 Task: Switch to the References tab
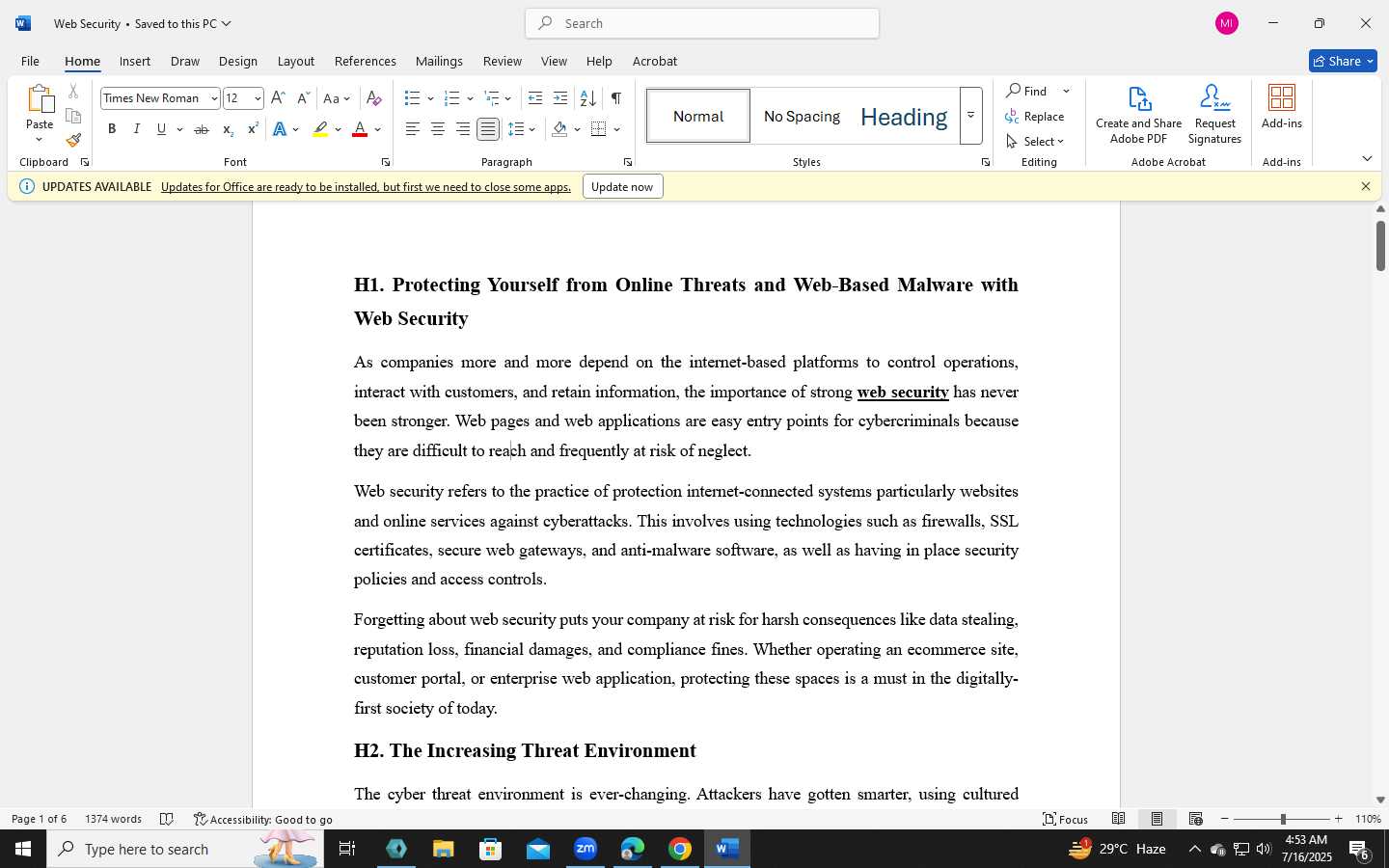tap(365, 61)
